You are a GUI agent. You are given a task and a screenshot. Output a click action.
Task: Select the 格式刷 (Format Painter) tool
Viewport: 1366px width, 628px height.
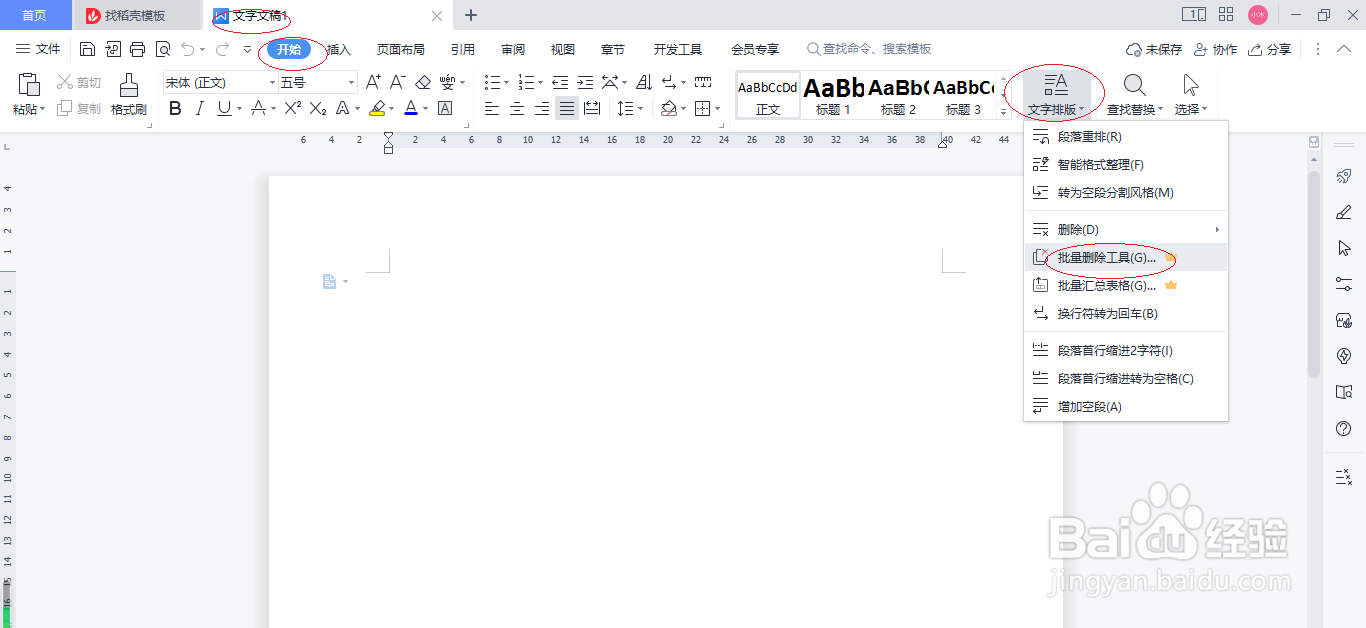tap(128, 95)
